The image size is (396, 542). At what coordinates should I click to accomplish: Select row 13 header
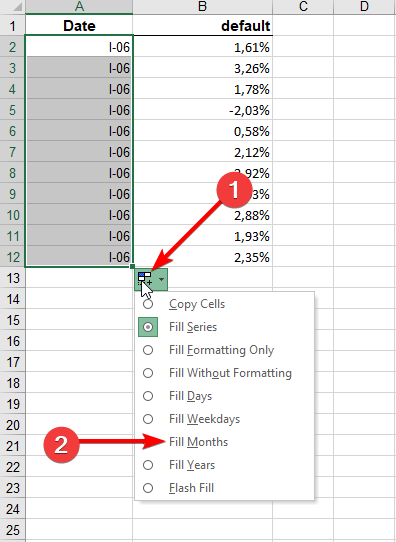(x=12, y=278)
